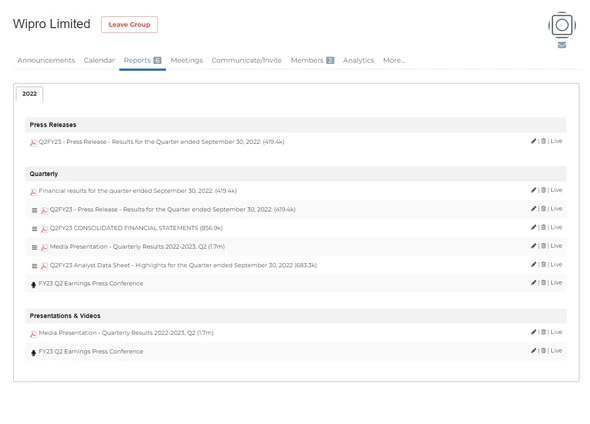The width and height of the screenshot is (590, 424).
Task: Open the Announcements tab
Action: tap(46, 60)
